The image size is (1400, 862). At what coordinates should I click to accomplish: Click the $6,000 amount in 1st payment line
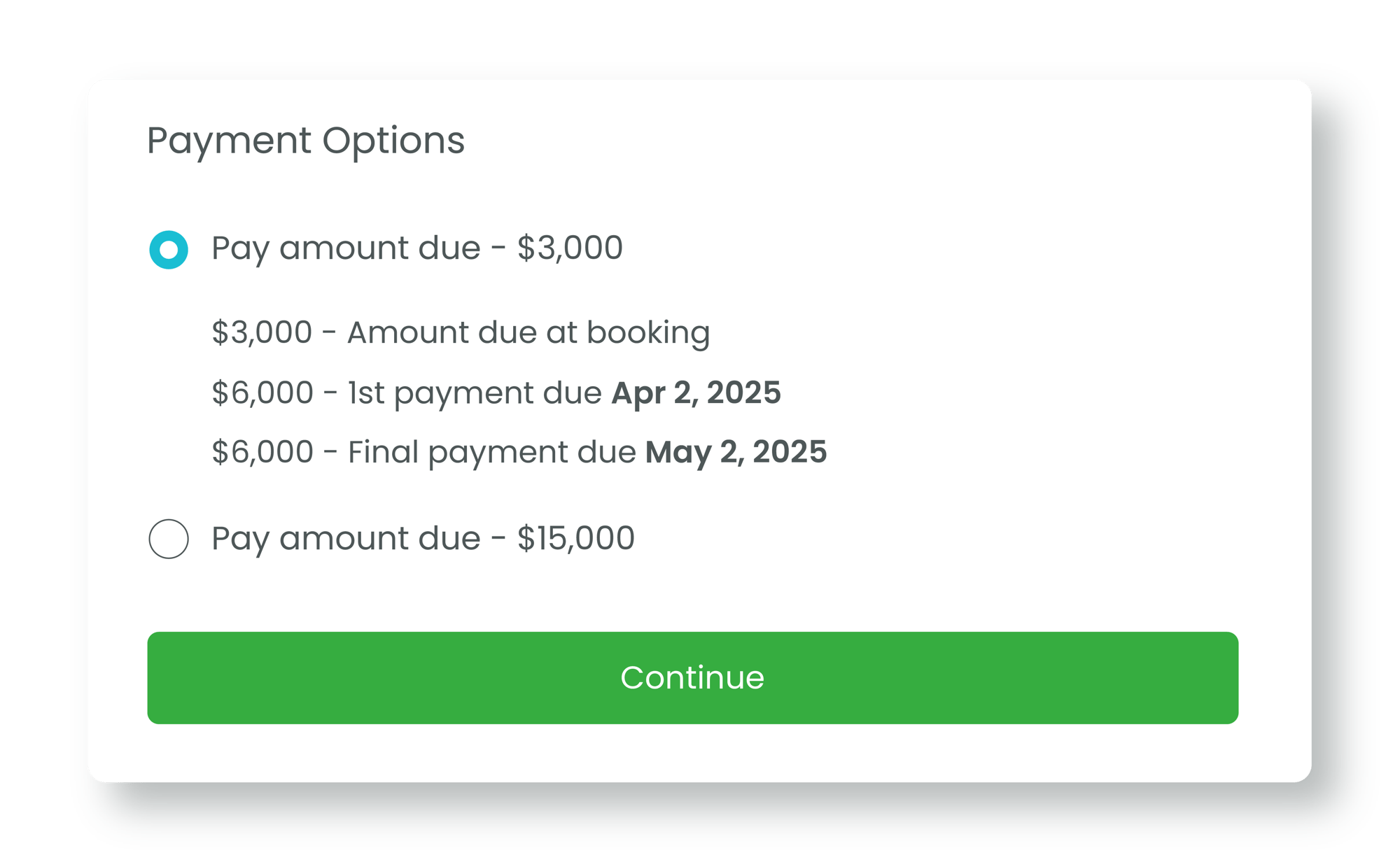(262, 393)
